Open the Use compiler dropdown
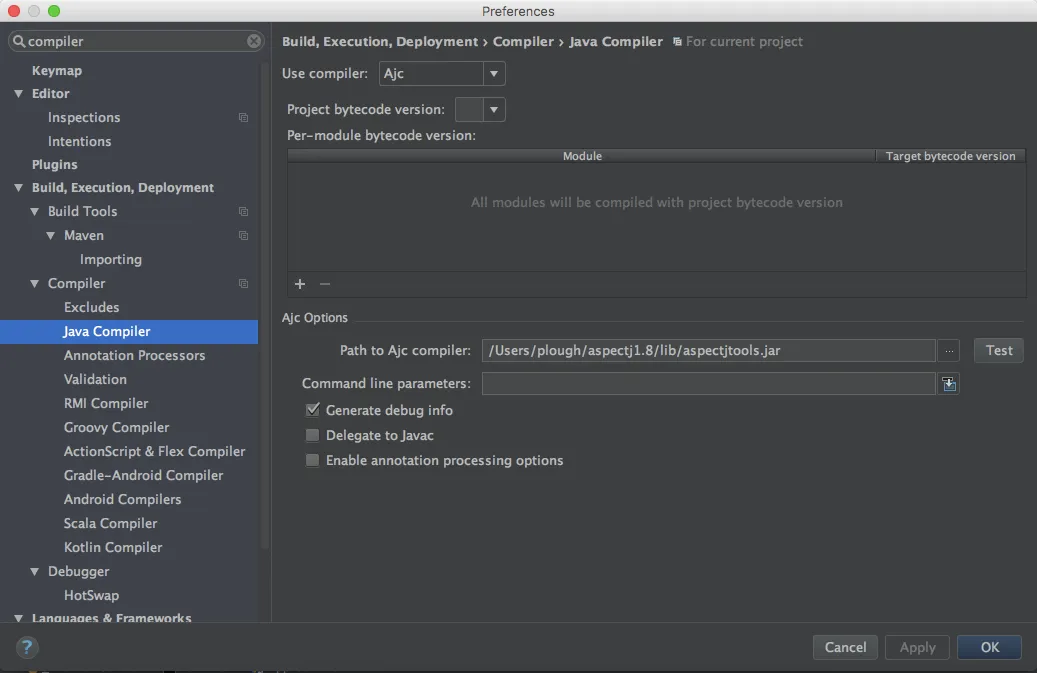 click(442, 73)
